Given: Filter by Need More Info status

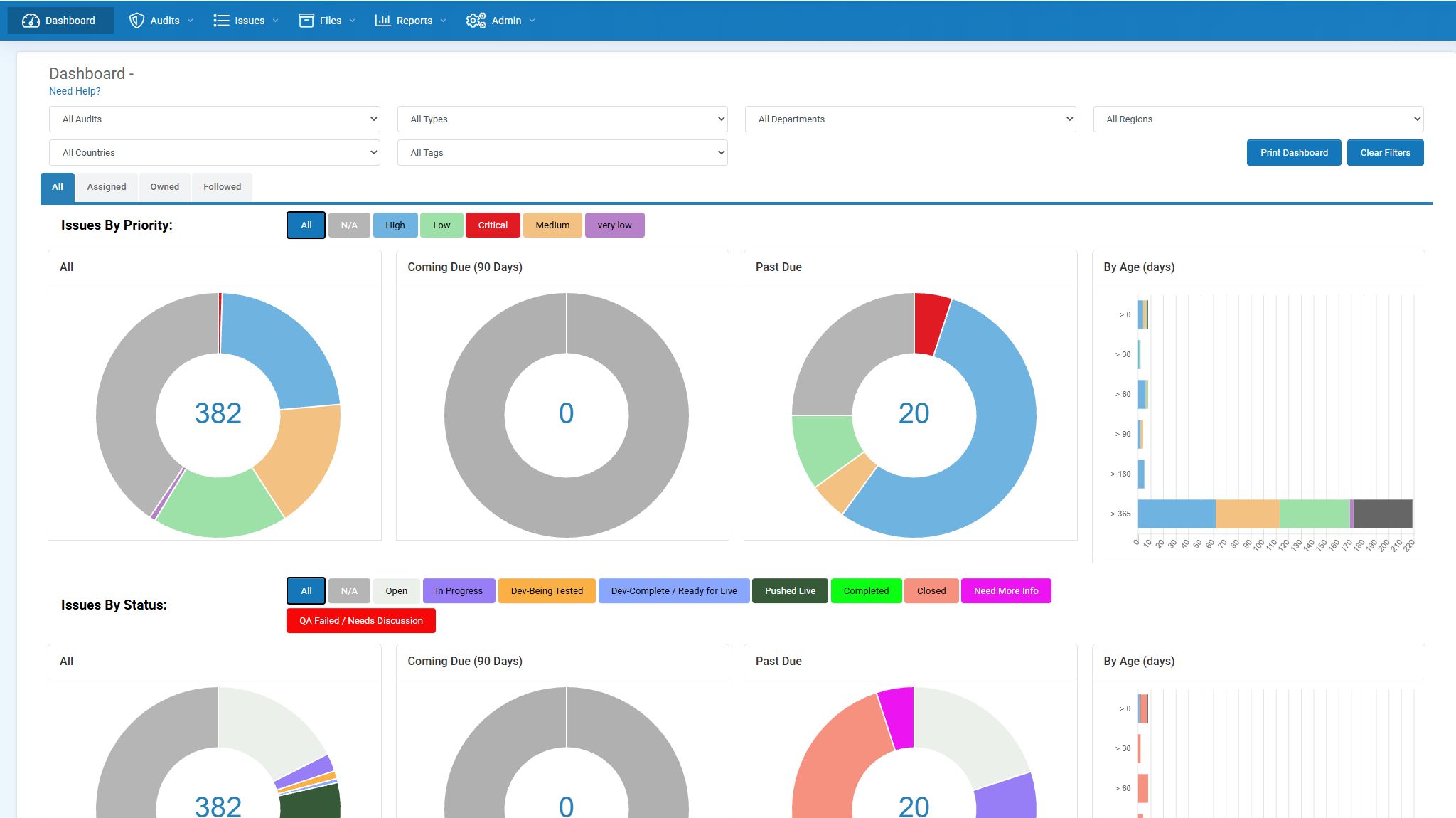Looking at the screenshot, I should (1006, 590).
